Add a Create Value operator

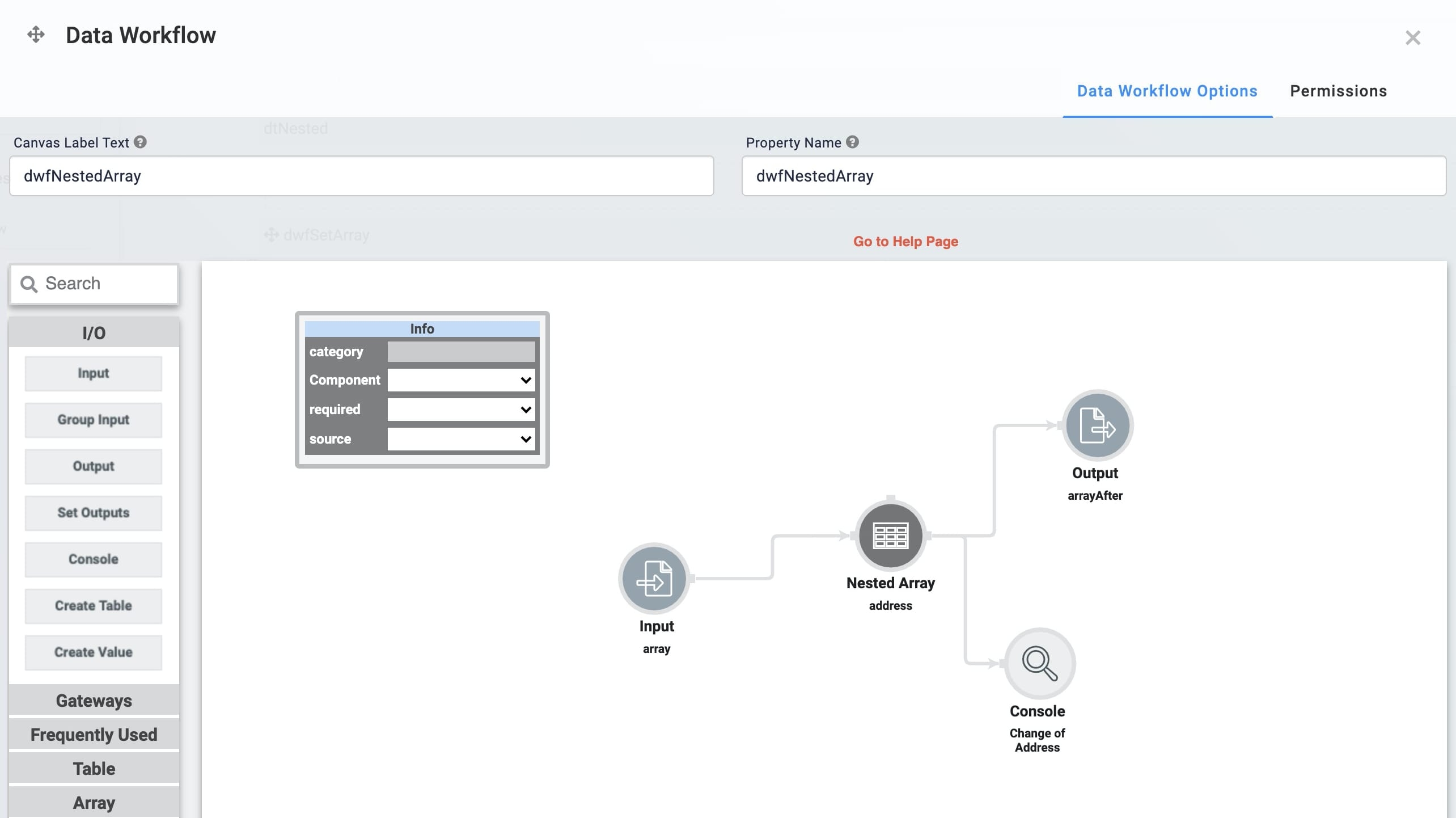tap(94, 652)
